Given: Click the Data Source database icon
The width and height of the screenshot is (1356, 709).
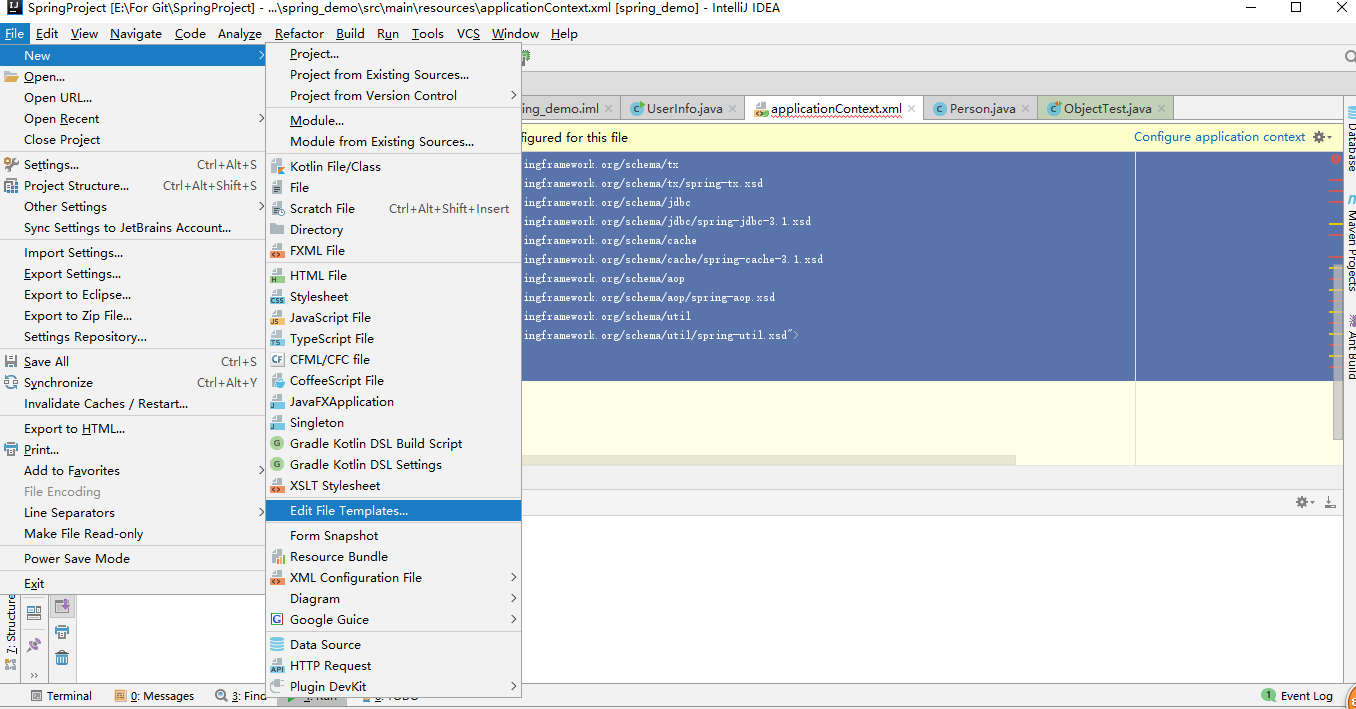Looking at the screenshot, I should 277,645.
